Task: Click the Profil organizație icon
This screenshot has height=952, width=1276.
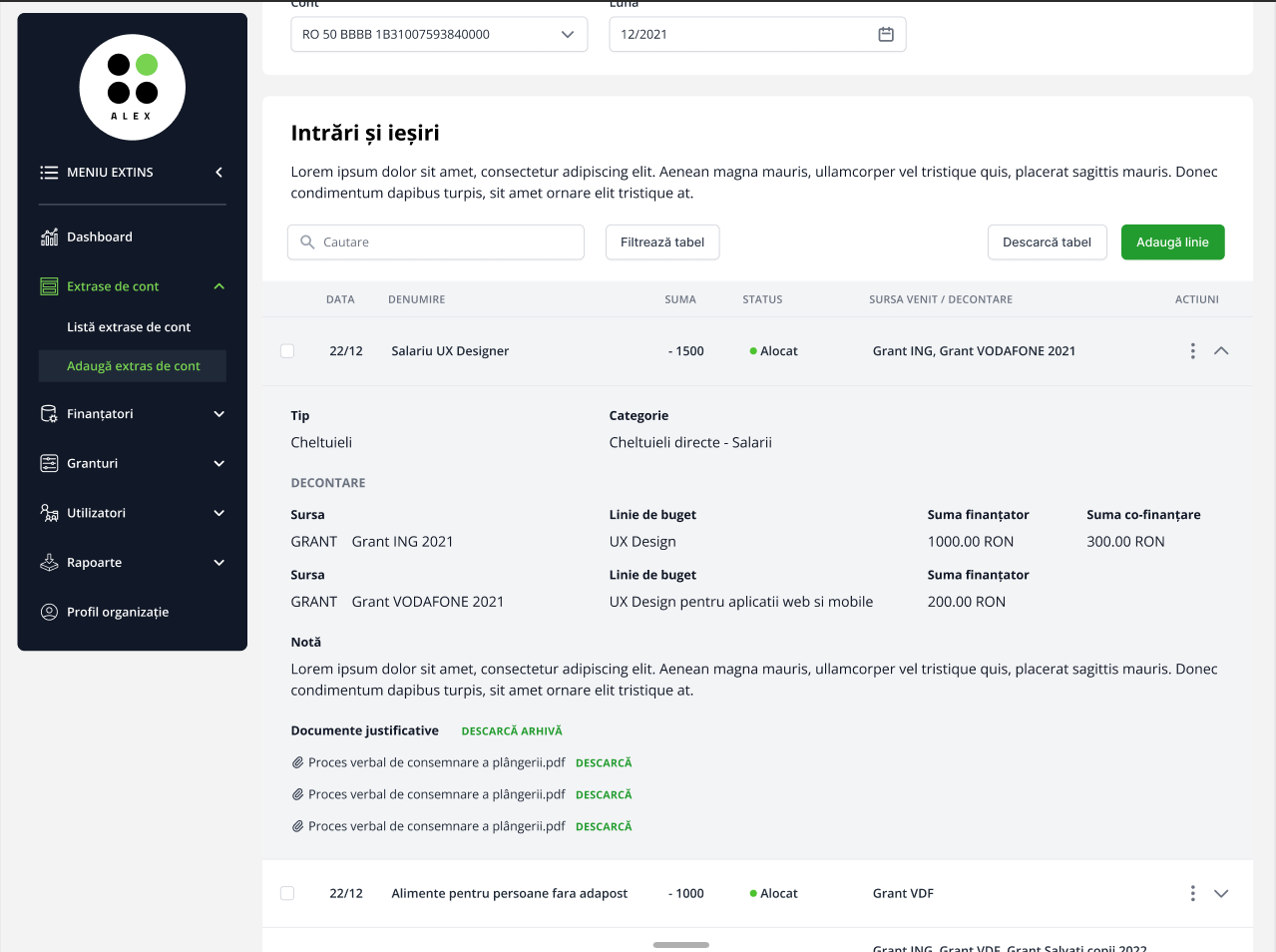Action: click(x=49, y=612)
